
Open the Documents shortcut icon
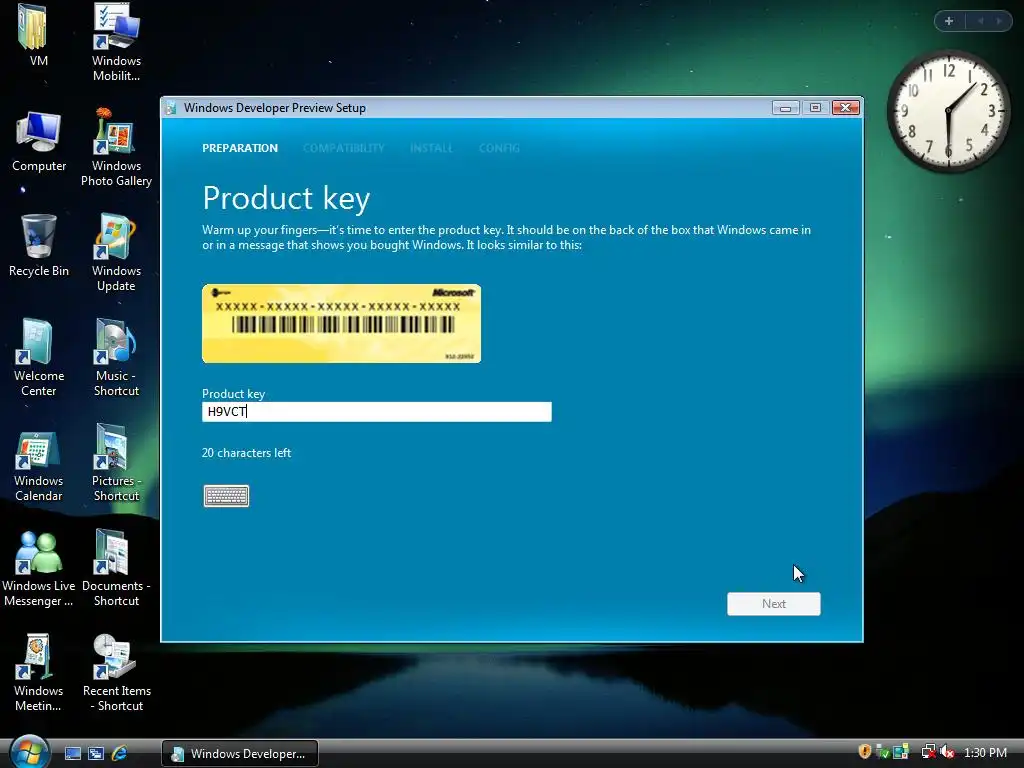[116, 568]
